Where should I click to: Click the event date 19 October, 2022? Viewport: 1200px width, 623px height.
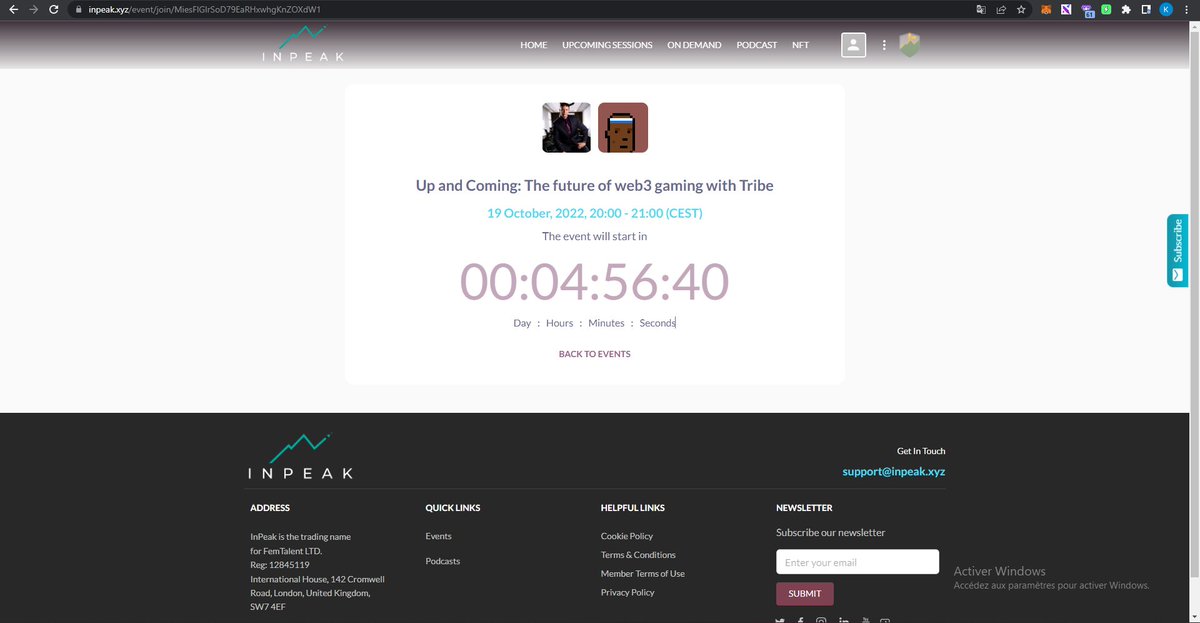[x=595, y=213]
